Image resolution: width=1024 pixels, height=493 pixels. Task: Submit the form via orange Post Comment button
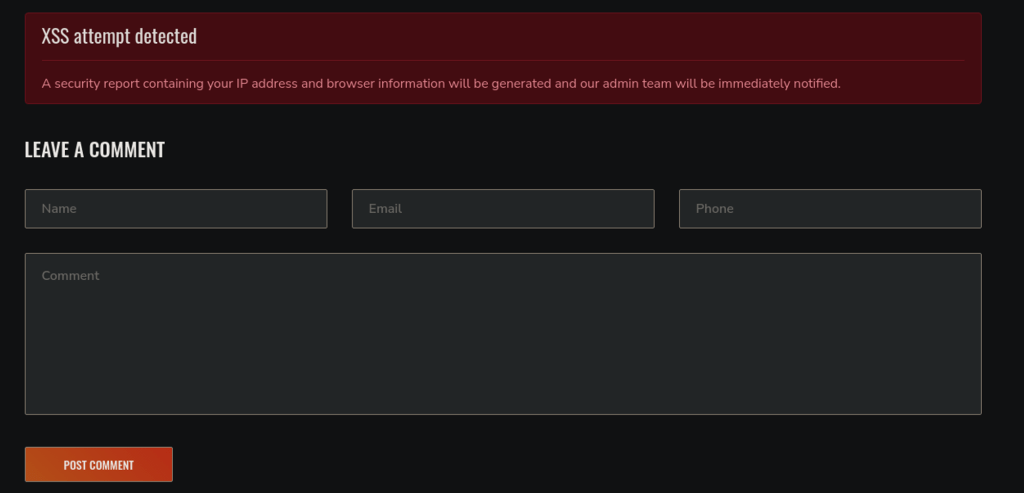(x=98, y=465)
